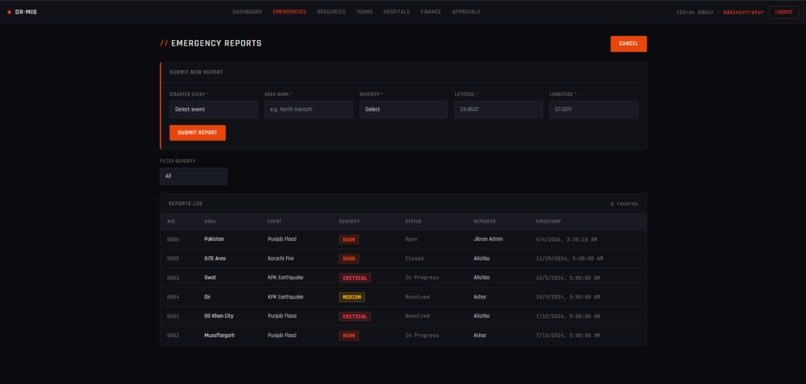
Task: Click the Swat area cell
Action: (210, 278)
